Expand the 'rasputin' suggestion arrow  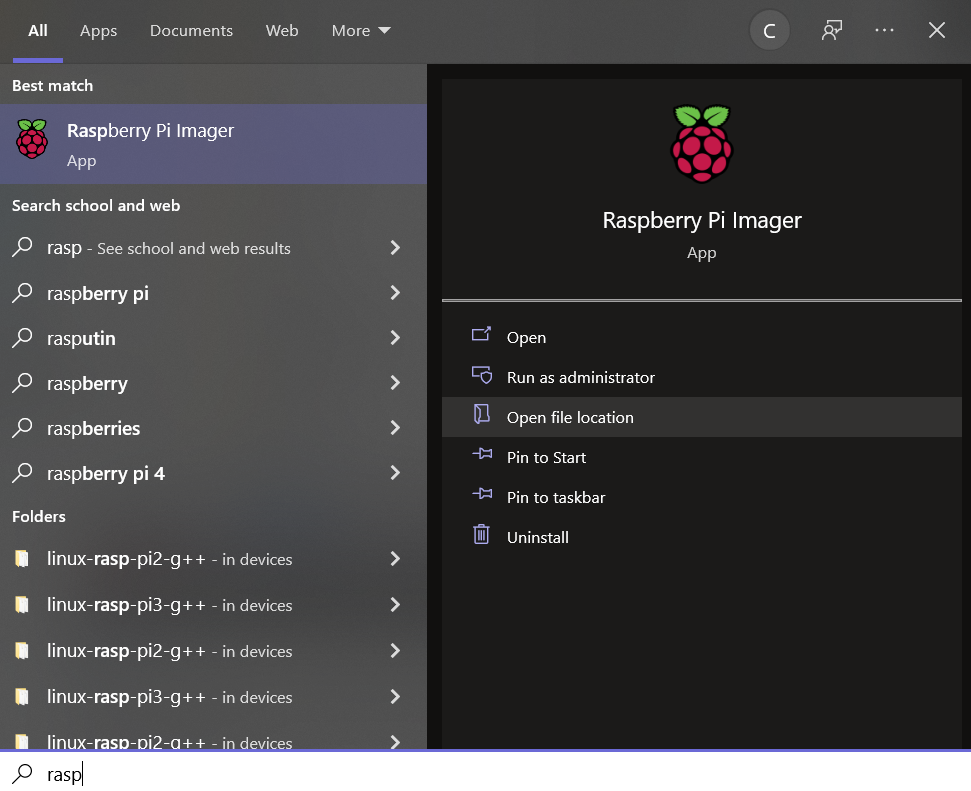coord(395,338)
